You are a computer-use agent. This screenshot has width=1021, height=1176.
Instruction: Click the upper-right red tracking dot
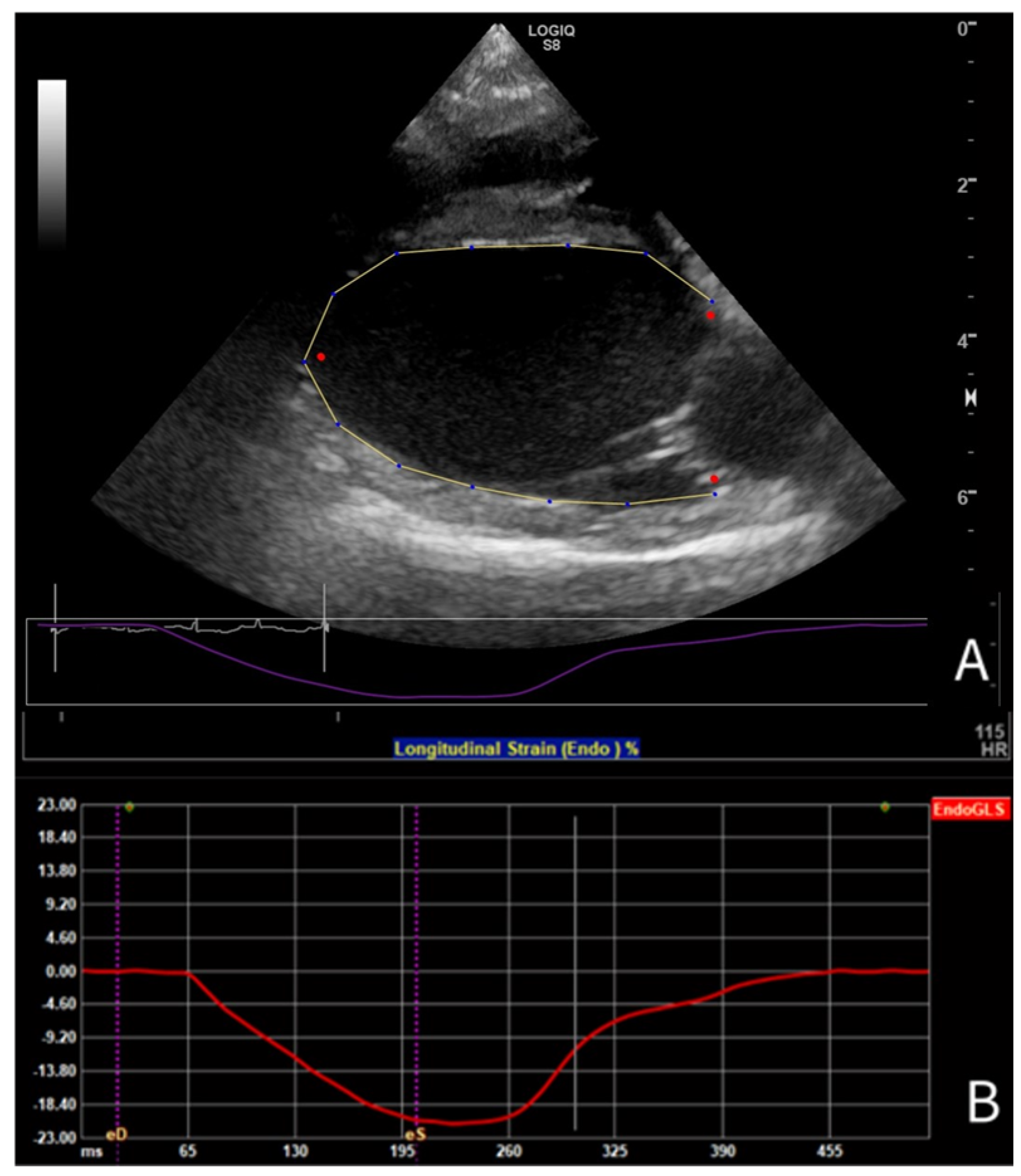pos(710,316)
